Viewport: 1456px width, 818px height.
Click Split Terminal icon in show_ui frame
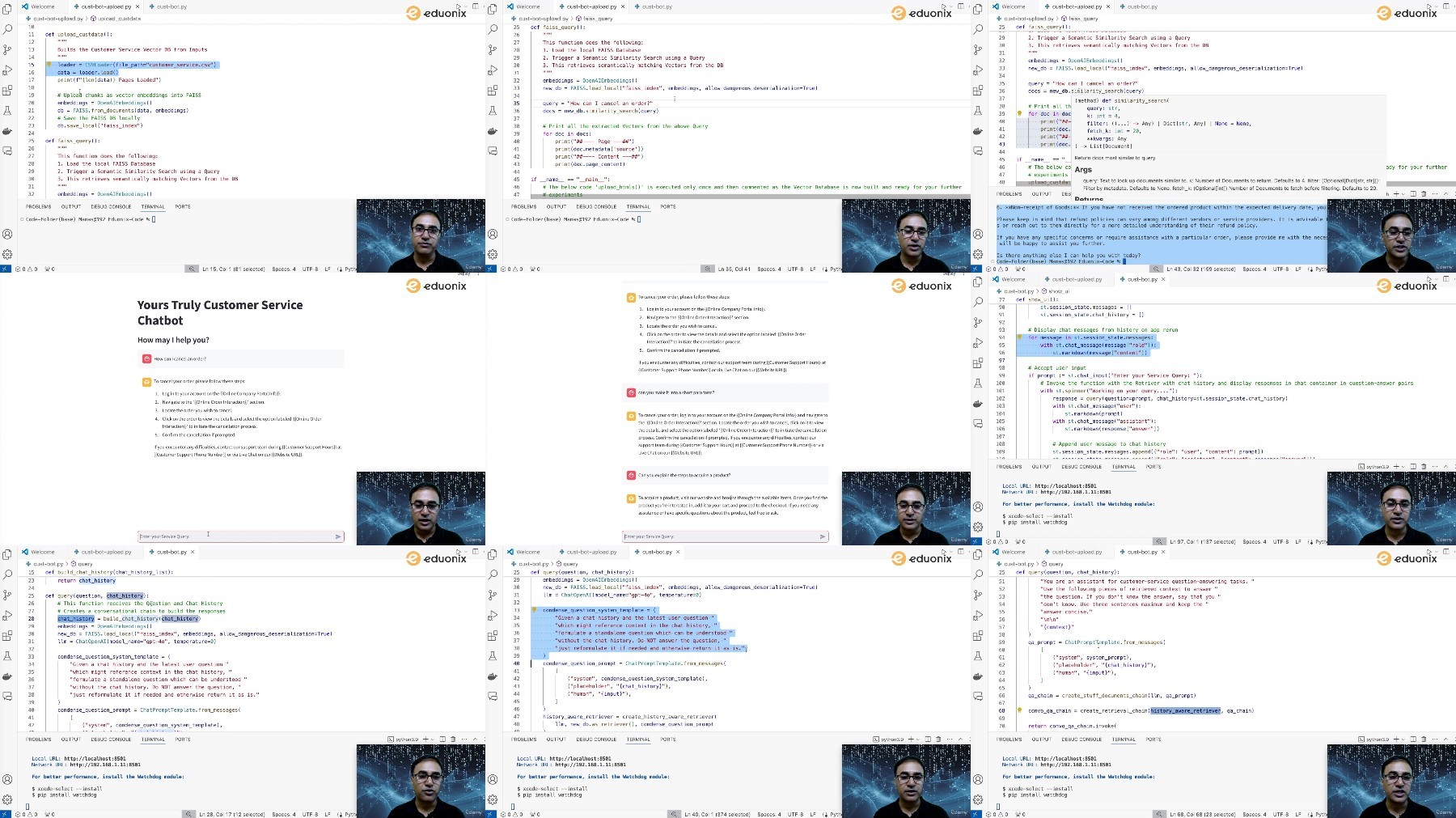(x=1413, y=466)
